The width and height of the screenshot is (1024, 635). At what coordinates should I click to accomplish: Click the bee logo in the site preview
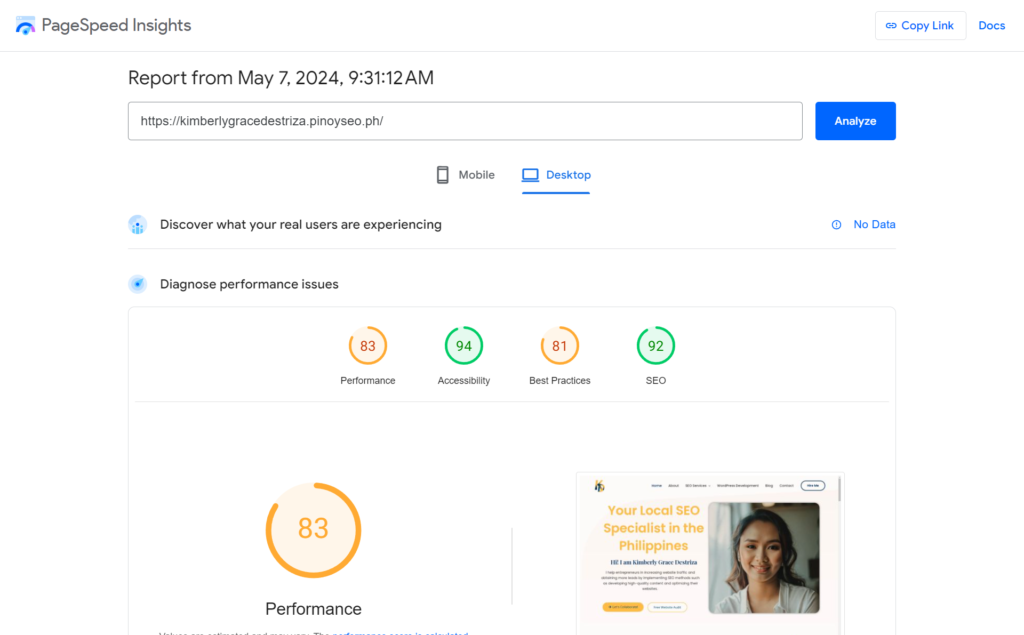600,485
